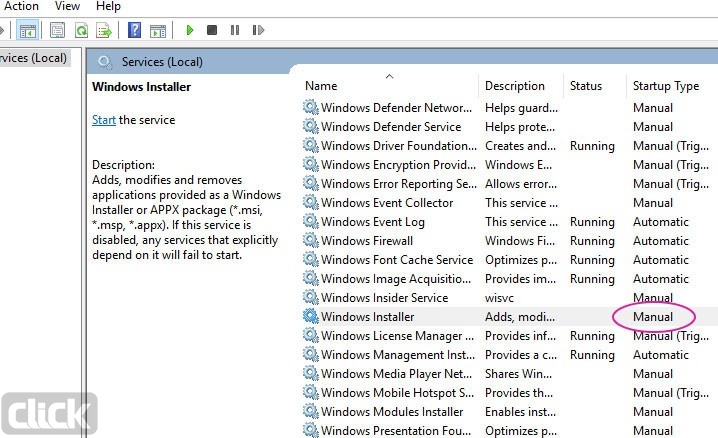The width and height of the screenshot is (718, 438).
Task: Click the gear icon beside Windows Font Cache Service
Action: (x=310, y=260)
